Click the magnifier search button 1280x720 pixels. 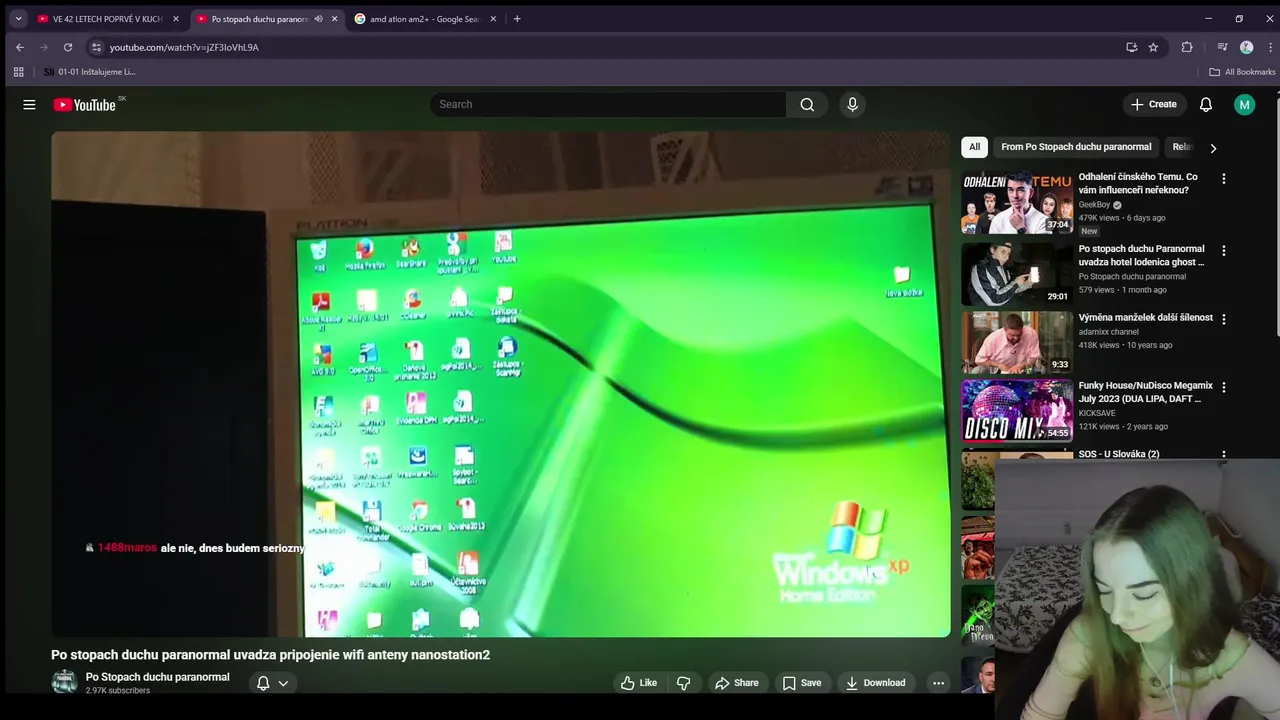point(807,104)
